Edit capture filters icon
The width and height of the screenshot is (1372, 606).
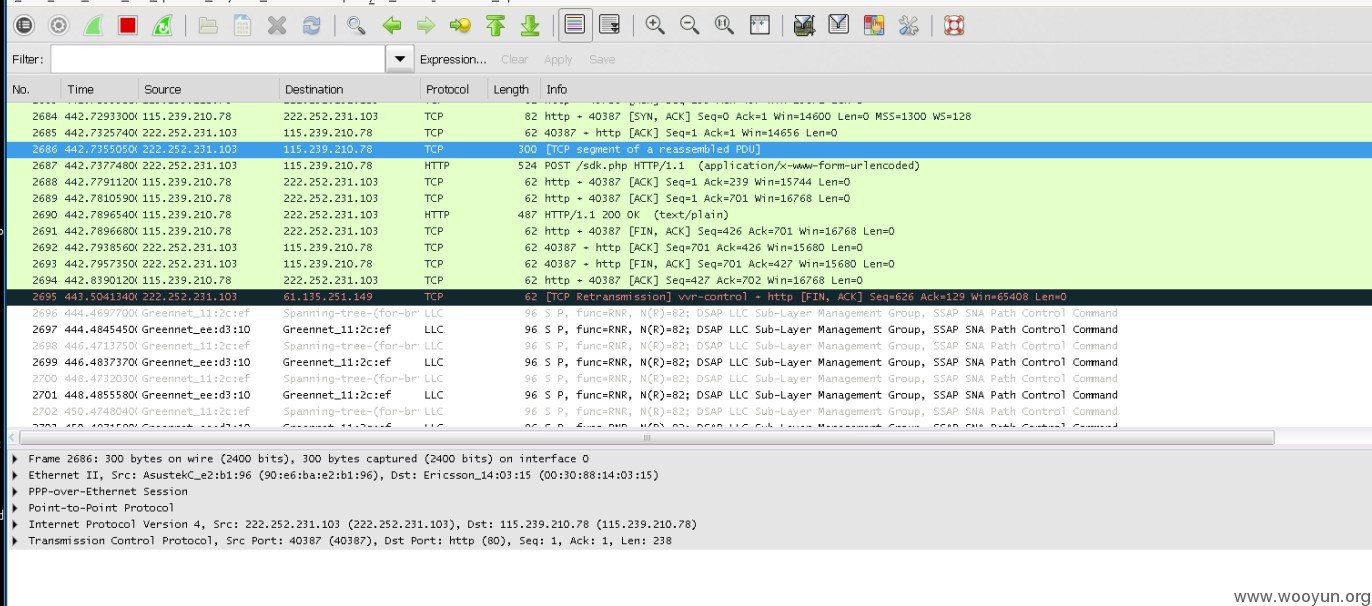click(x=804, y=25)
